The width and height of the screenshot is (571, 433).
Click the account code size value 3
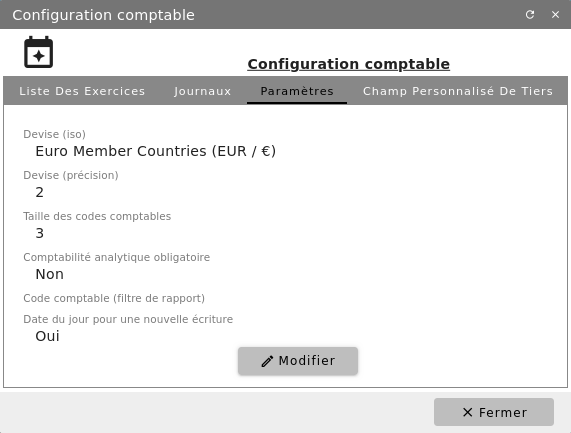(x=39, y=233)
